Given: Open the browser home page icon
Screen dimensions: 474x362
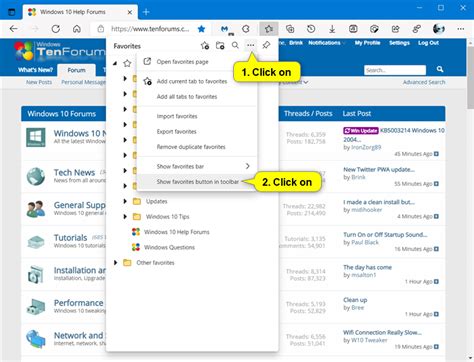Looking at the screenshot, I should tap(77, 29).
